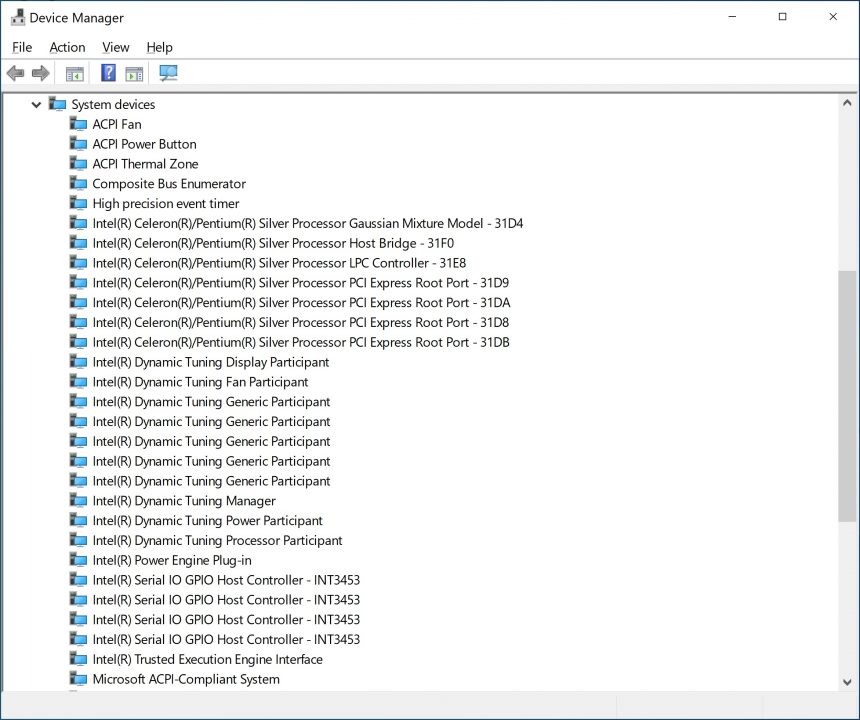Click the Show/Hide Action Pane icon
This screenshot has height=720, width=860.
pyautogui.click(x=134, y=72)
